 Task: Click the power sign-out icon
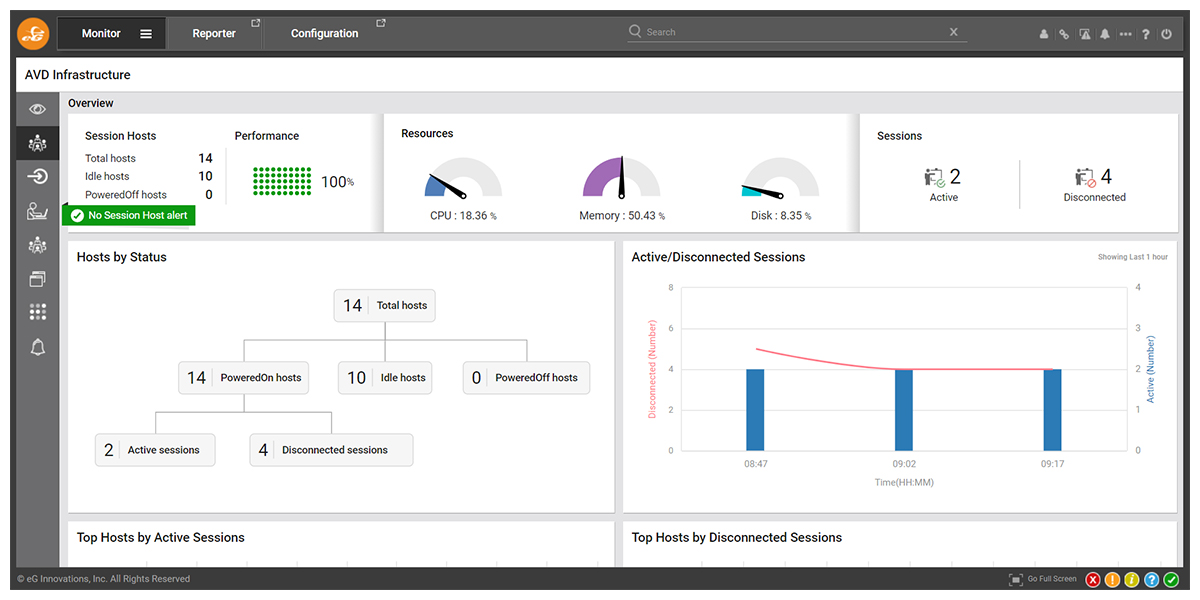coord(1166,34)
